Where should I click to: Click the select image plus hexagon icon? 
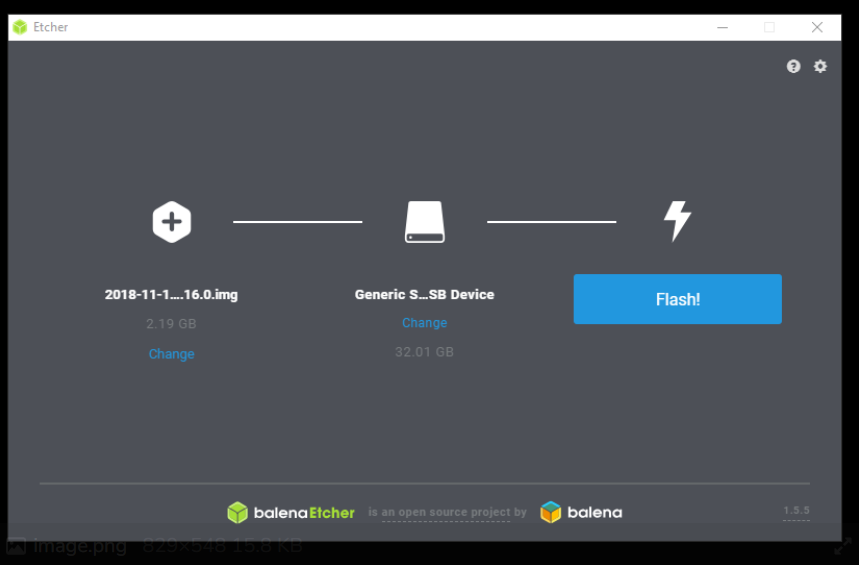(171, 222)
